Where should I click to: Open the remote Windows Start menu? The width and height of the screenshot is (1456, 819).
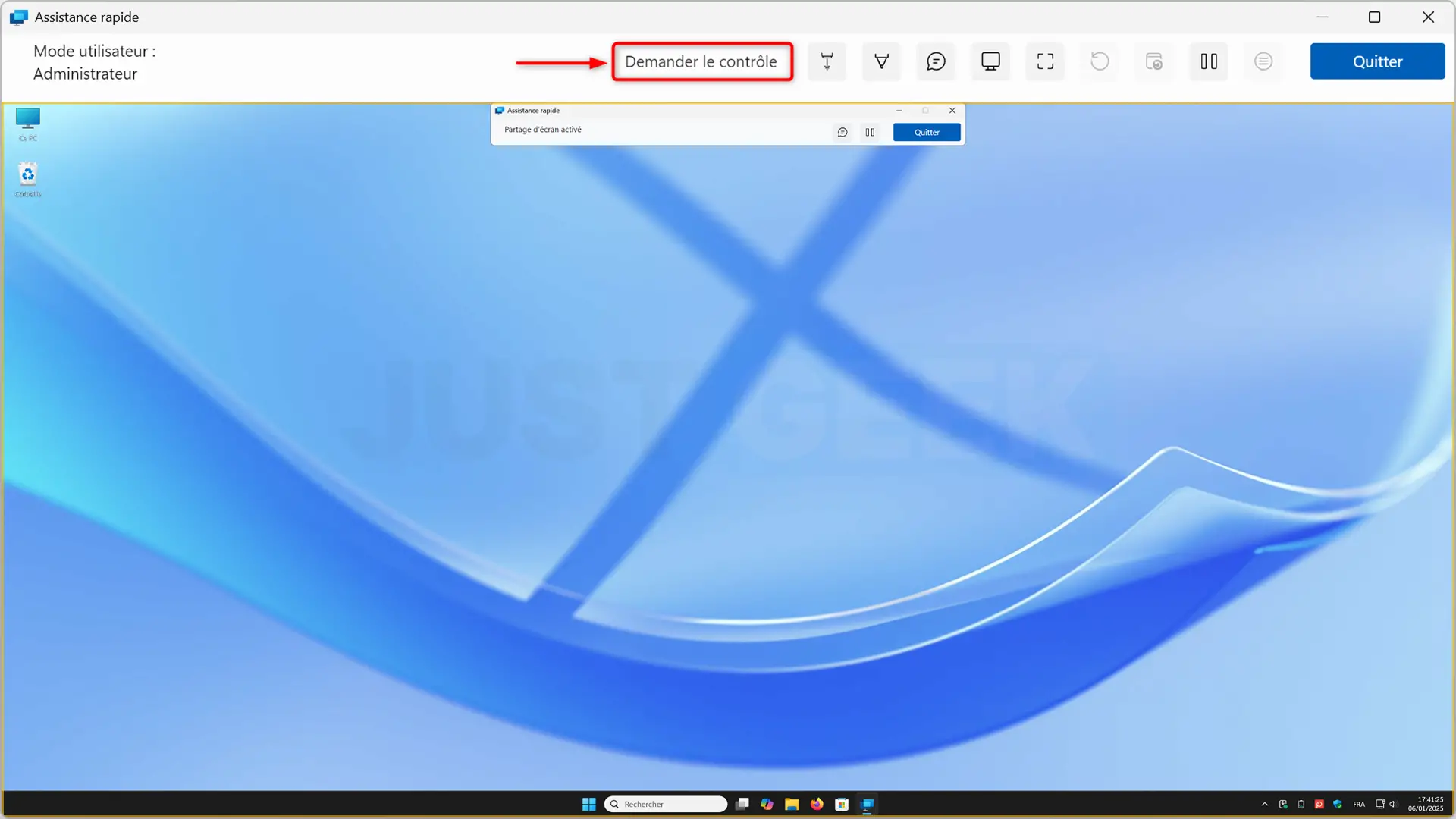click(x=588, y=804)
